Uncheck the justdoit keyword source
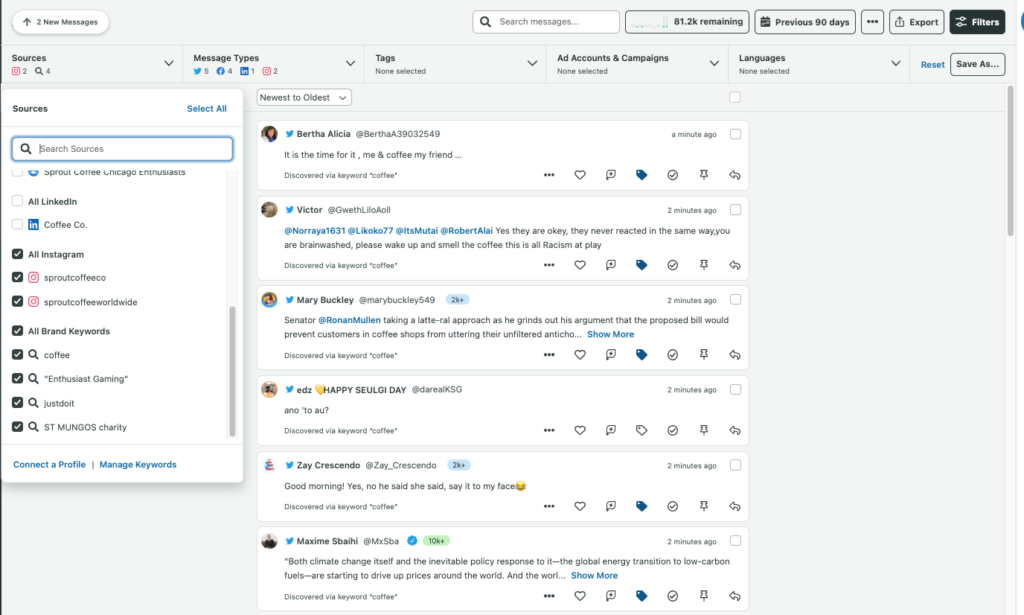 pyautogui.click(x=18, y=403)
